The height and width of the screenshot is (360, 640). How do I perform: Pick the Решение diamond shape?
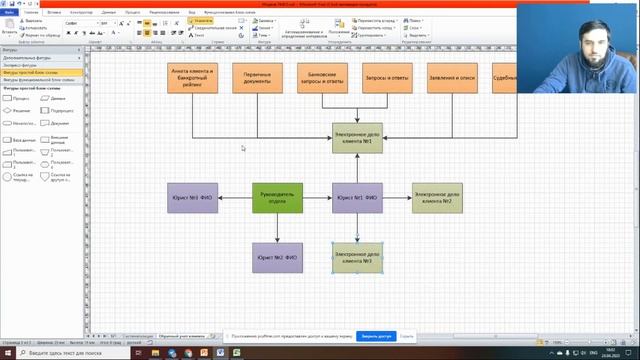tap(17, 111)
